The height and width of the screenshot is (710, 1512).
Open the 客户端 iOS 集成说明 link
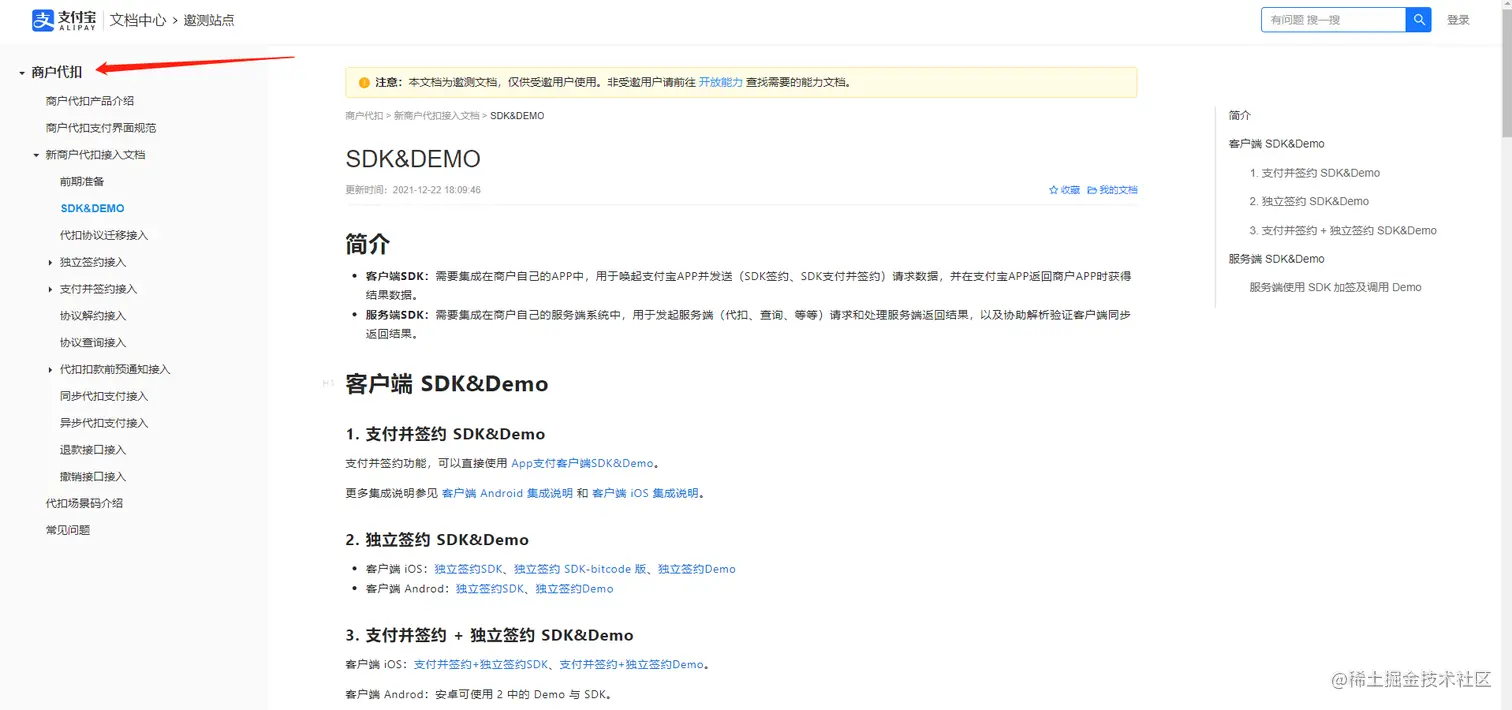(x=645, y=494)
